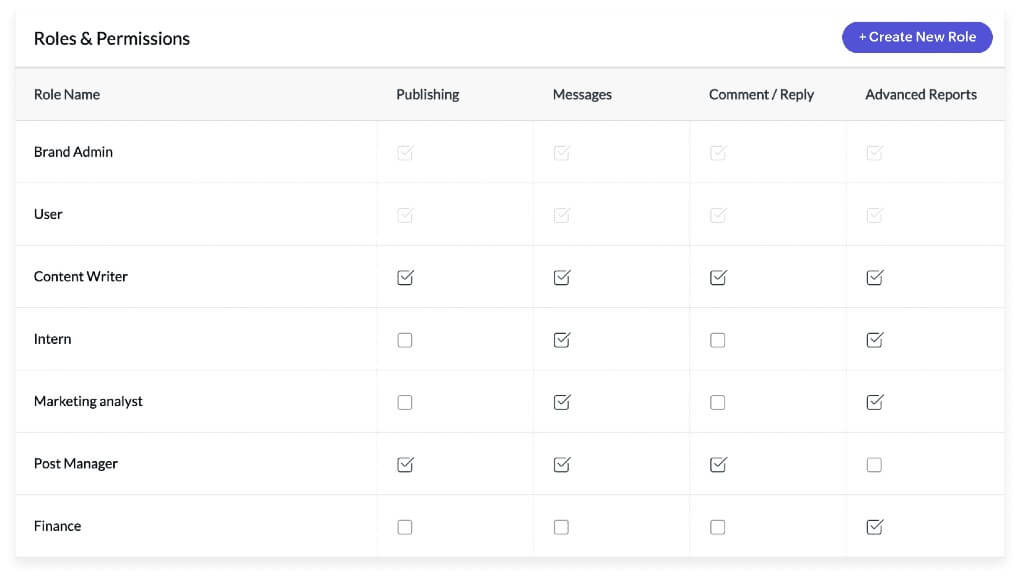
Task: Enable Advanced Reports for Post Manager
Action: pyautogui.click(x=874, y=464)
